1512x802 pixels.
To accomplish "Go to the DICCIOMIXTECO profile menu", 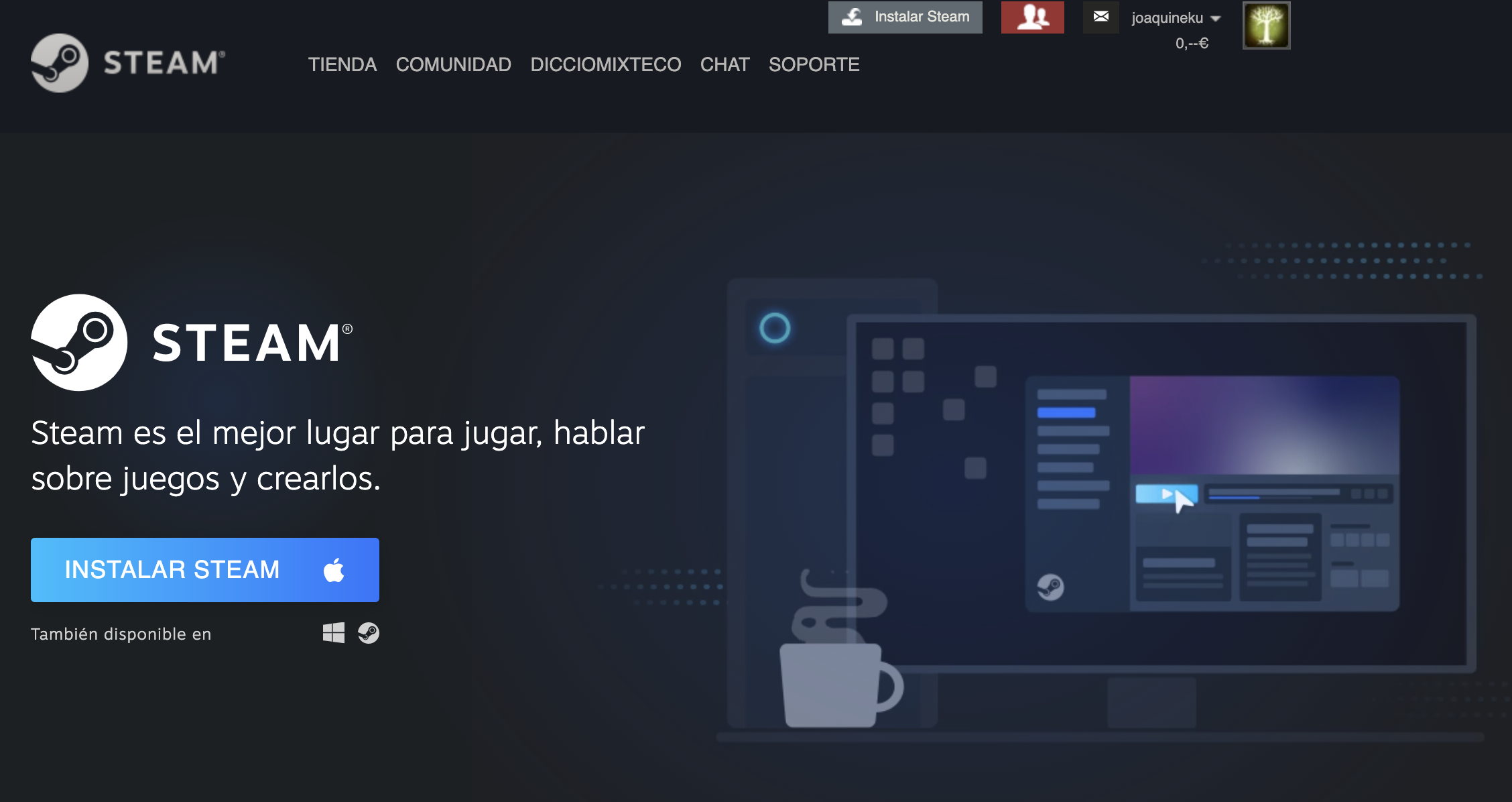I will tap(606, 64).
